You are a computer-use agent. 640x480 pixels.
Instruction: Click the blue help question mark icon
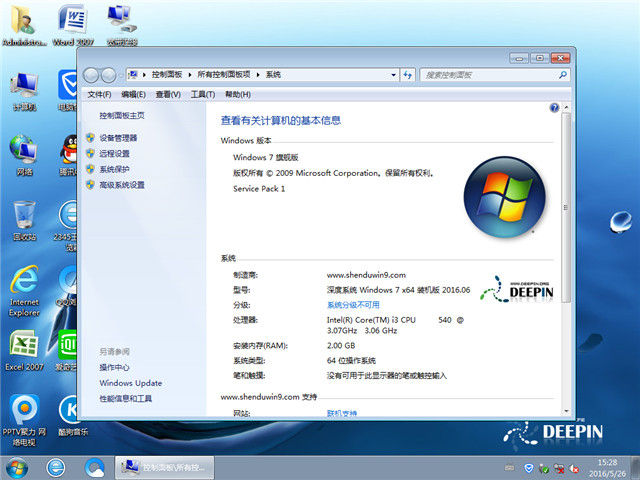[554, 107]
